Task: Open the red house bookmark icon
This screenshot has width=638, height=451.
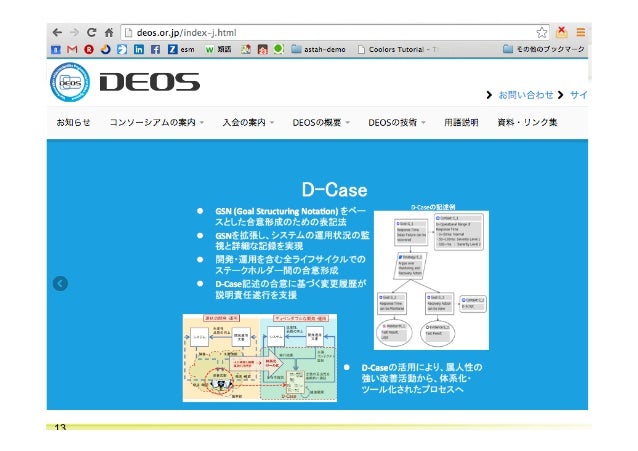Action: coord(262,49)
